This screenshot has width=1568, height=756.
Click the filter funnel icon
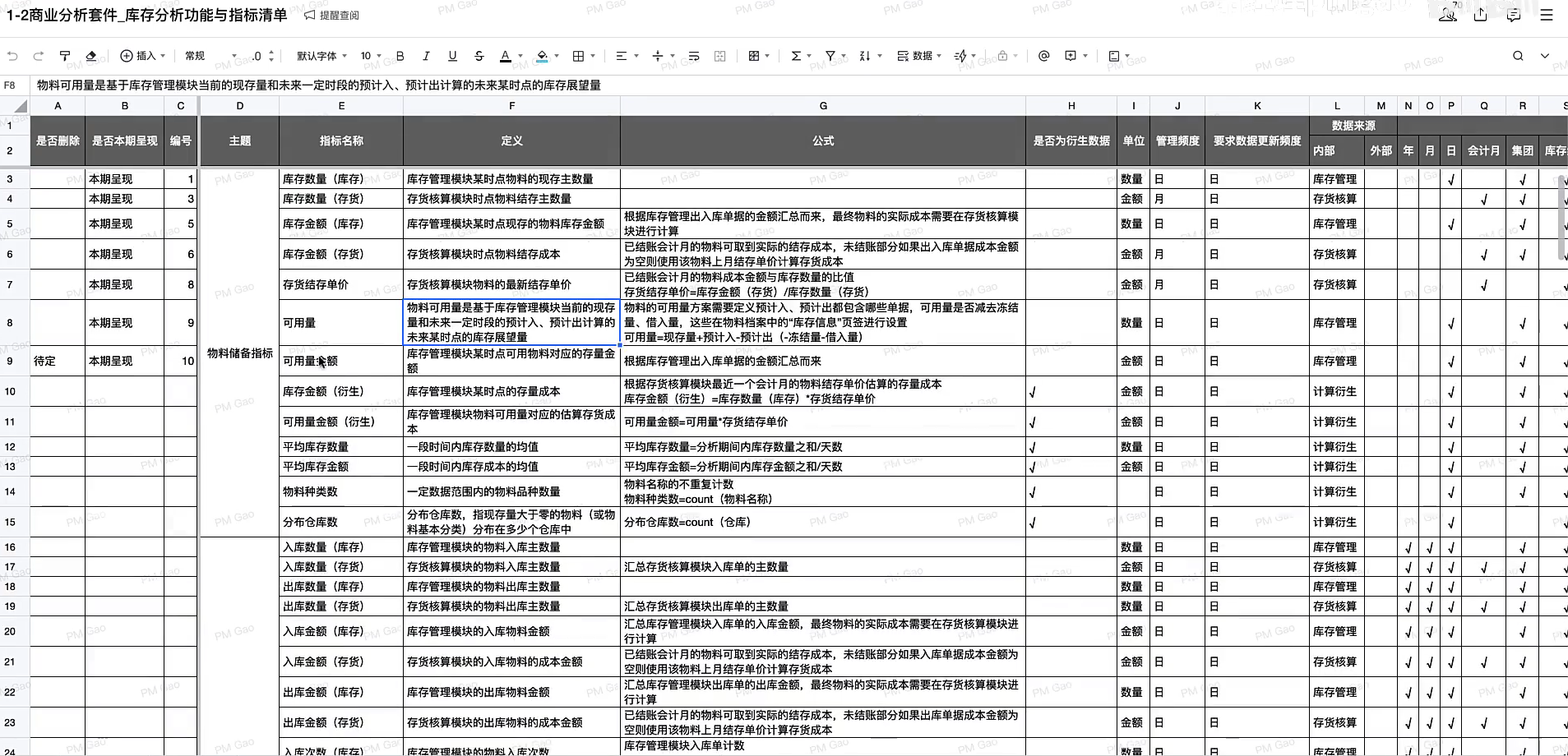[831, 56]
